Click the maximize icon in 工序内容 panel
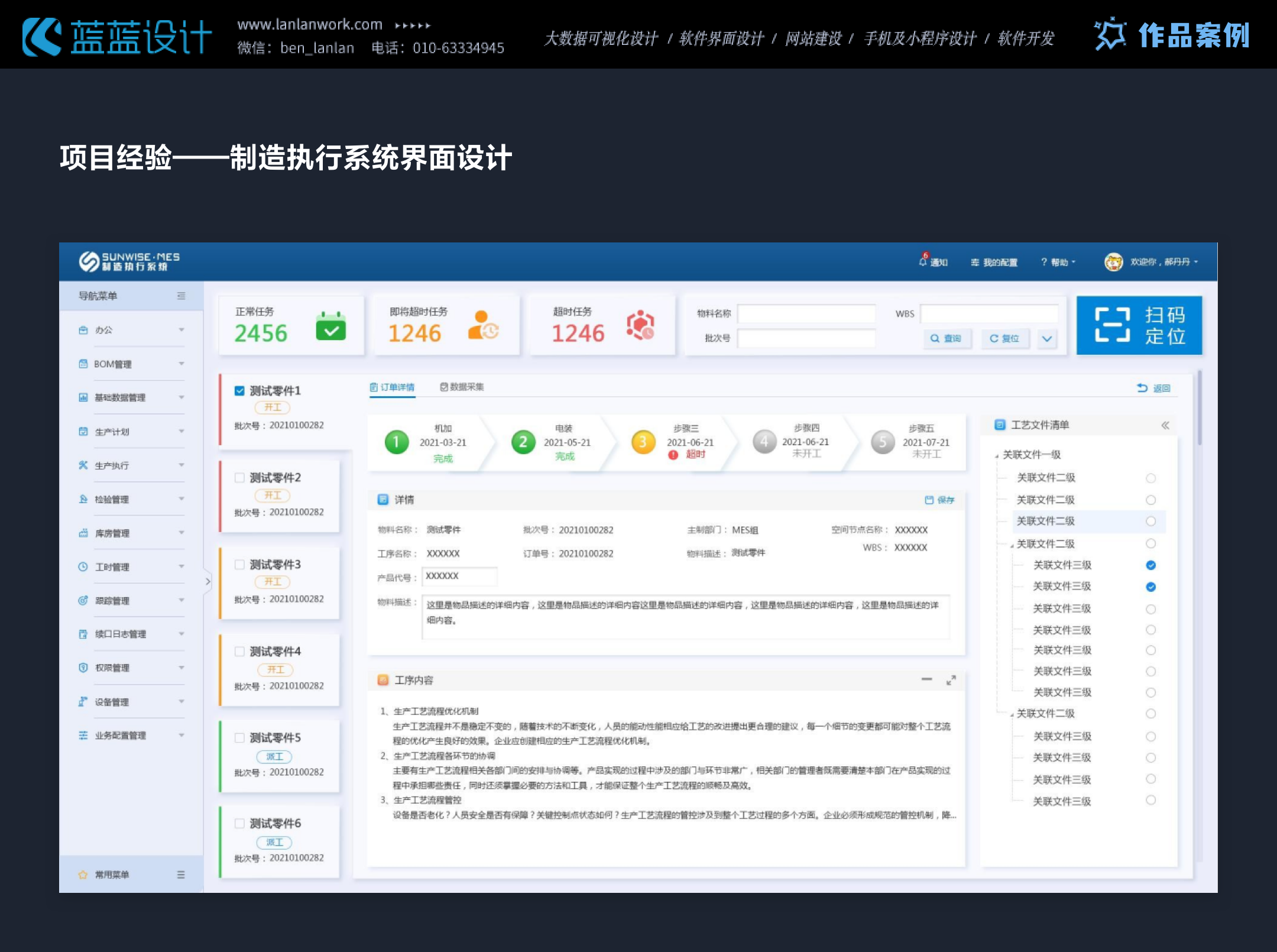 (951, 680)
